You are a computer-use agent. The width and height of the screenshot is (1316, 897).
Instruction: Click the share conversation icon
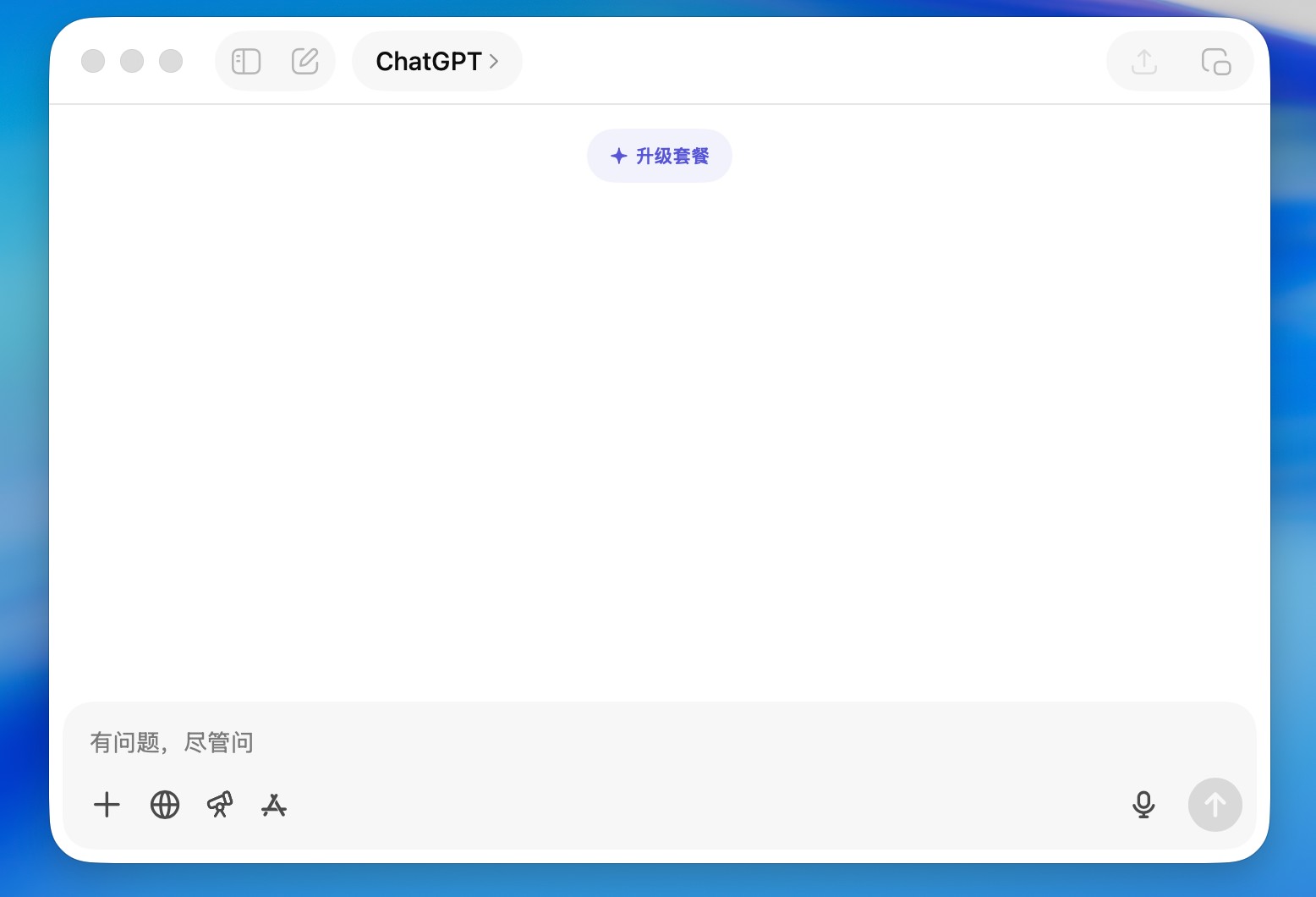click(1144, 62)
